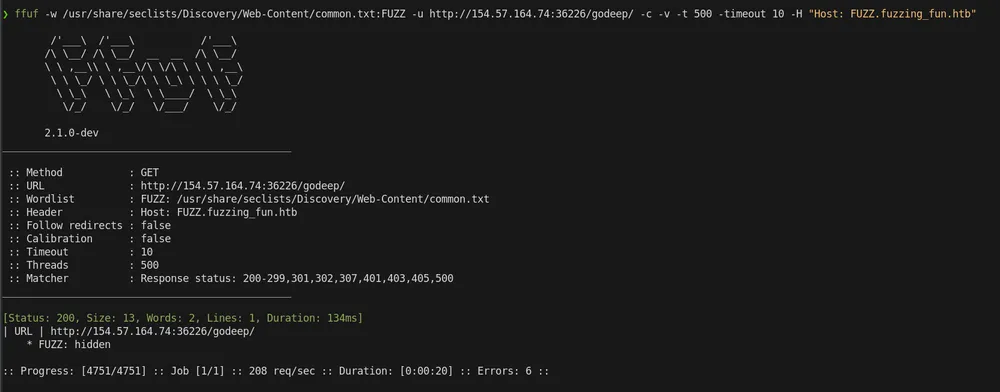Click the Calibration false value
This screenshot has height=392, width=1000.
156,239
